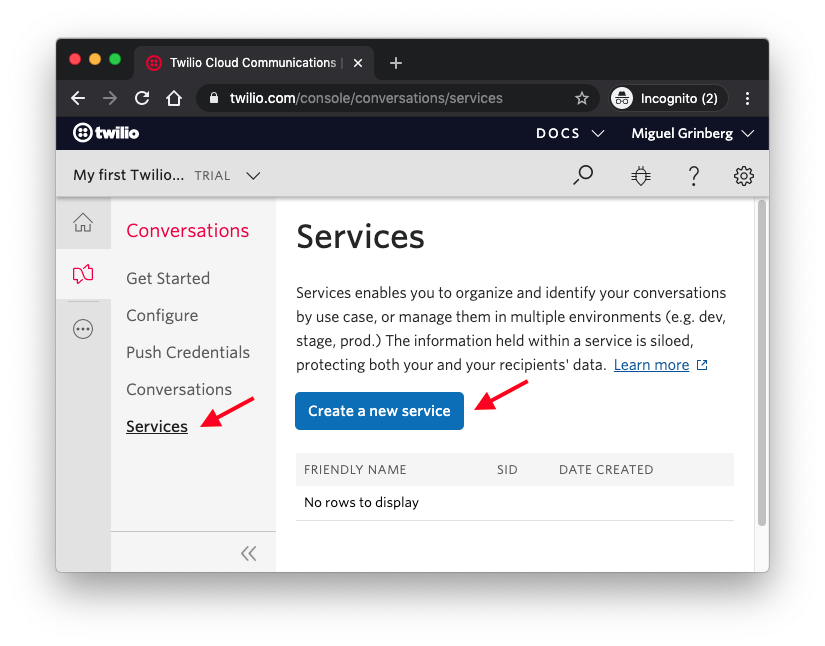
Task: Click the macOS yellow minimize button
Action: [95, 59]
